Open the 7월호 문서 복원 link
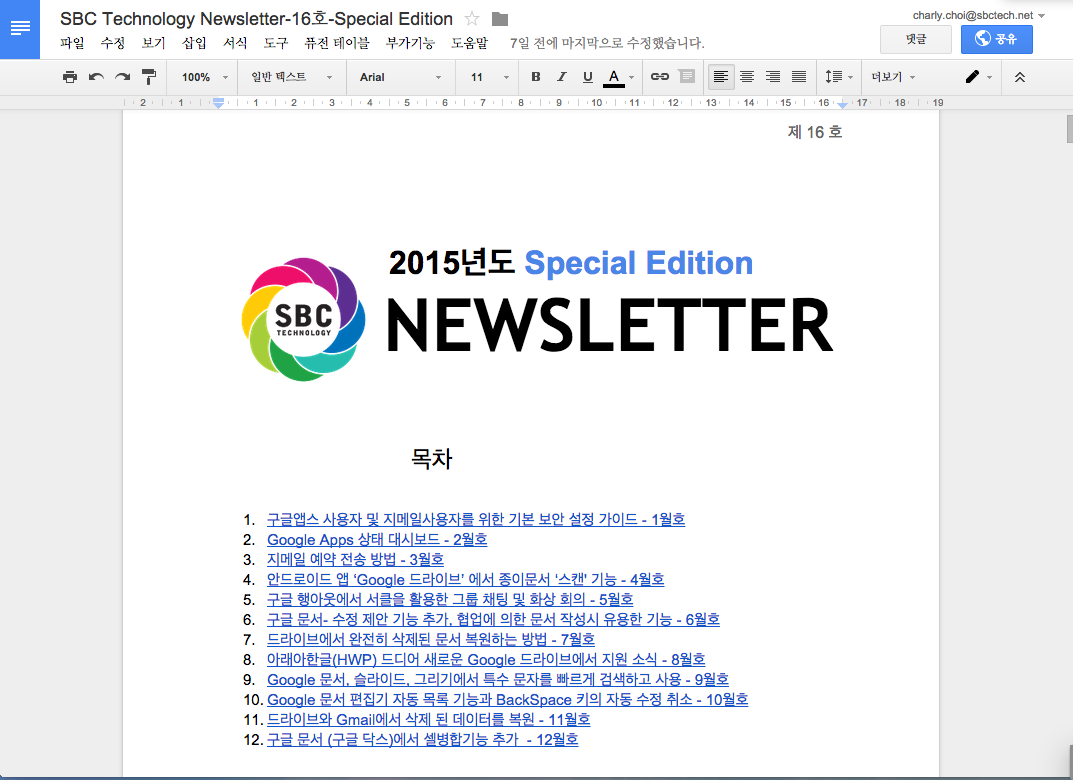Image resolution: width=1073 pixels, height=780 pixels. click(430, 639)
